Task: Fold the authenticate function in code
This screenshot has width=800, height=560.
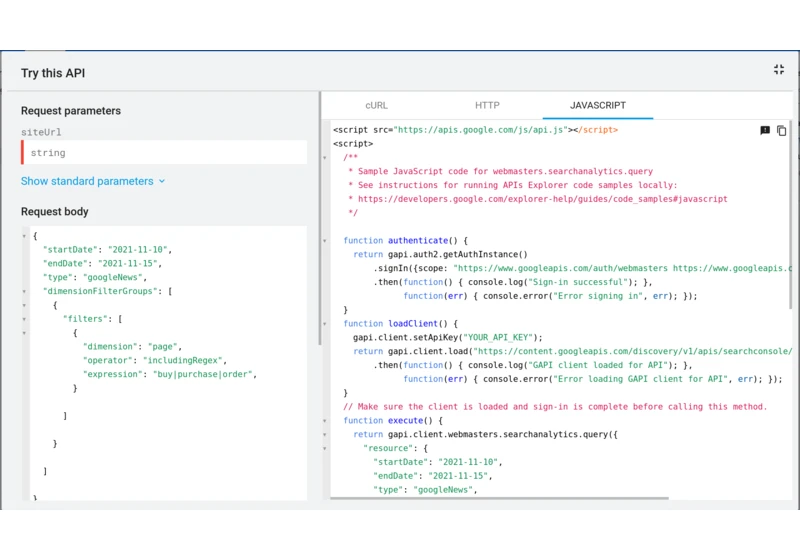Action: tap(324, 241)
